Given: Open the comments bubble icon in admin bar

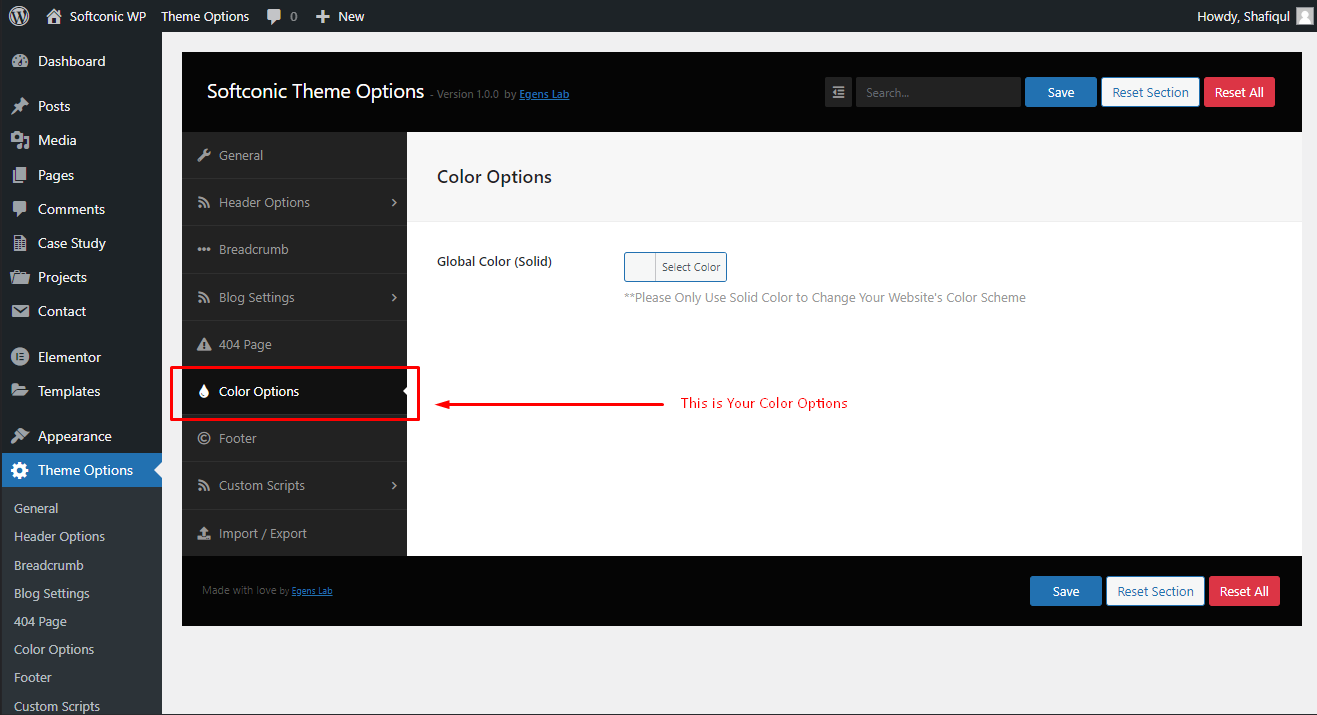Looking at the screenshot, I should pyautogui.click(x=274, y=17).
